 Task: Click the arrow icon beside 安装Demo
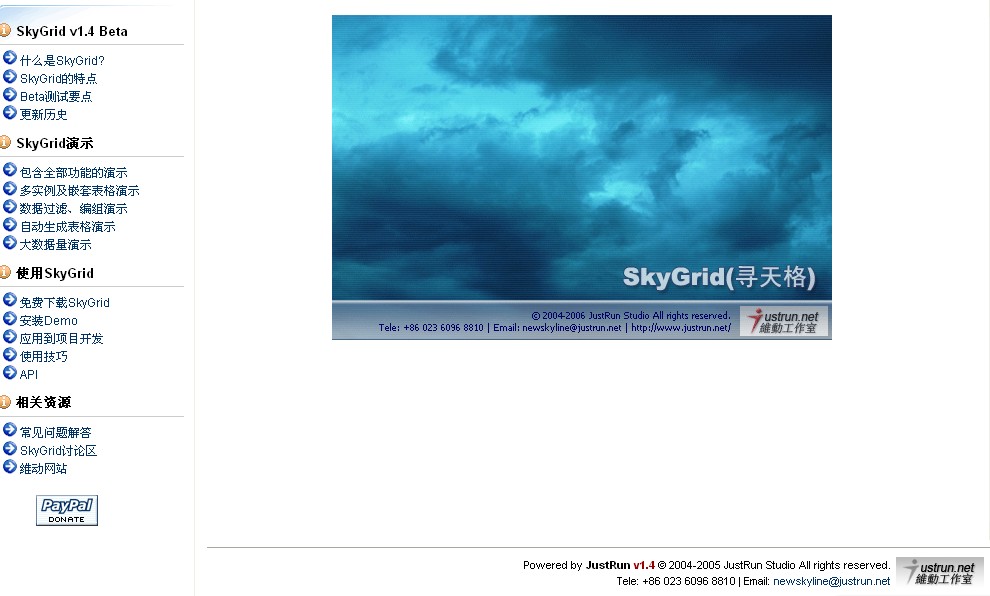click(9, 319)
